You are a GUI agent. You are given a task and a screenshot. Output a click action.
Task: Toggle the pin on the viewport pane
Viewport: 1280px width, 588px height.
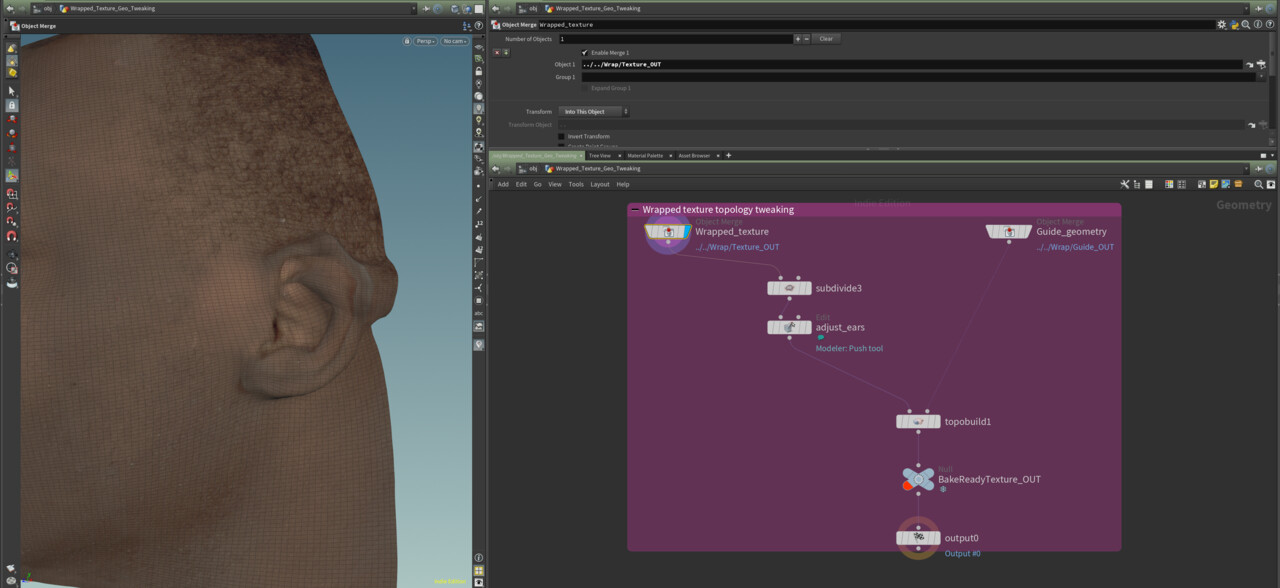pyautogui.click(x=425, y=8)
